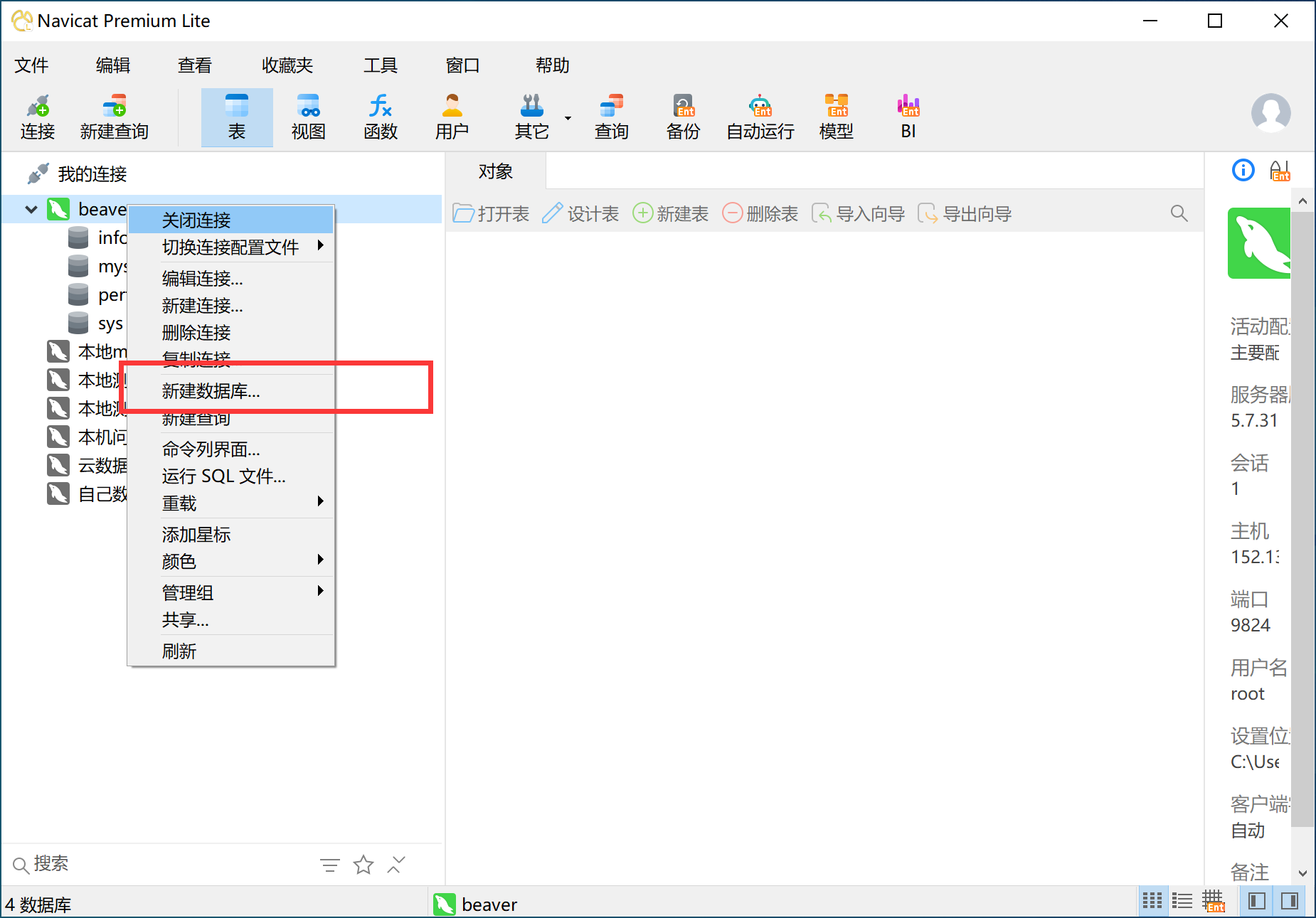Open the 窗口 menu
The height and width of the screenshot is (918, 1316).
[462, 65]
